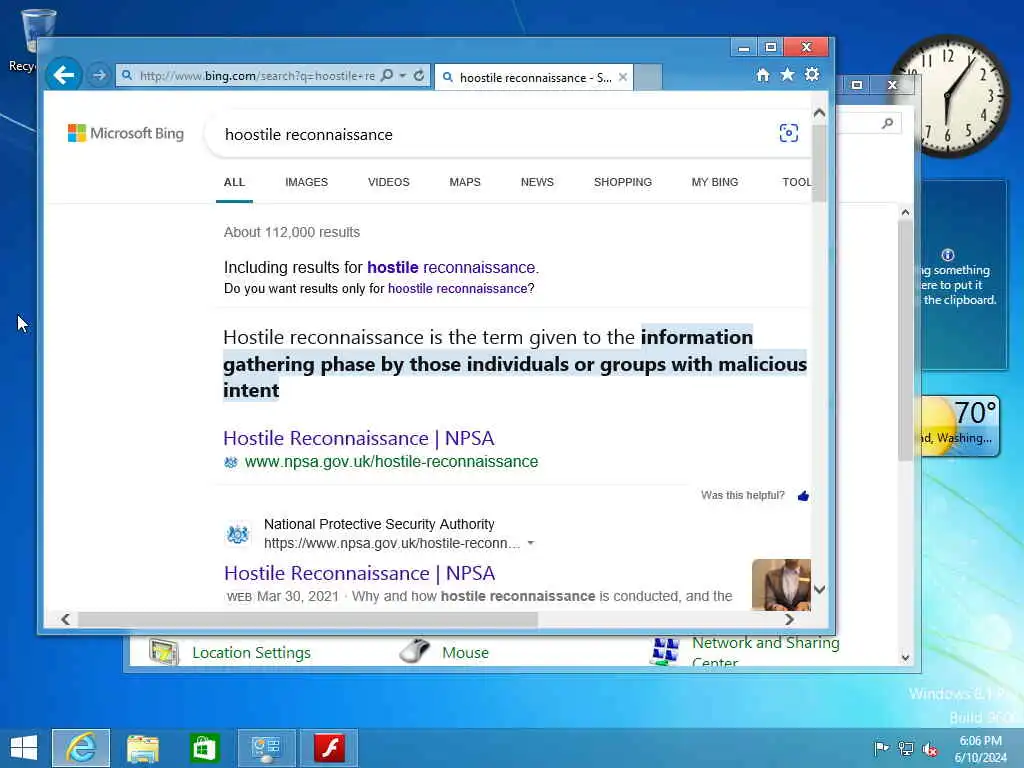Open Bing visual search camera icon
The image size is (1024, 768).
788,133
